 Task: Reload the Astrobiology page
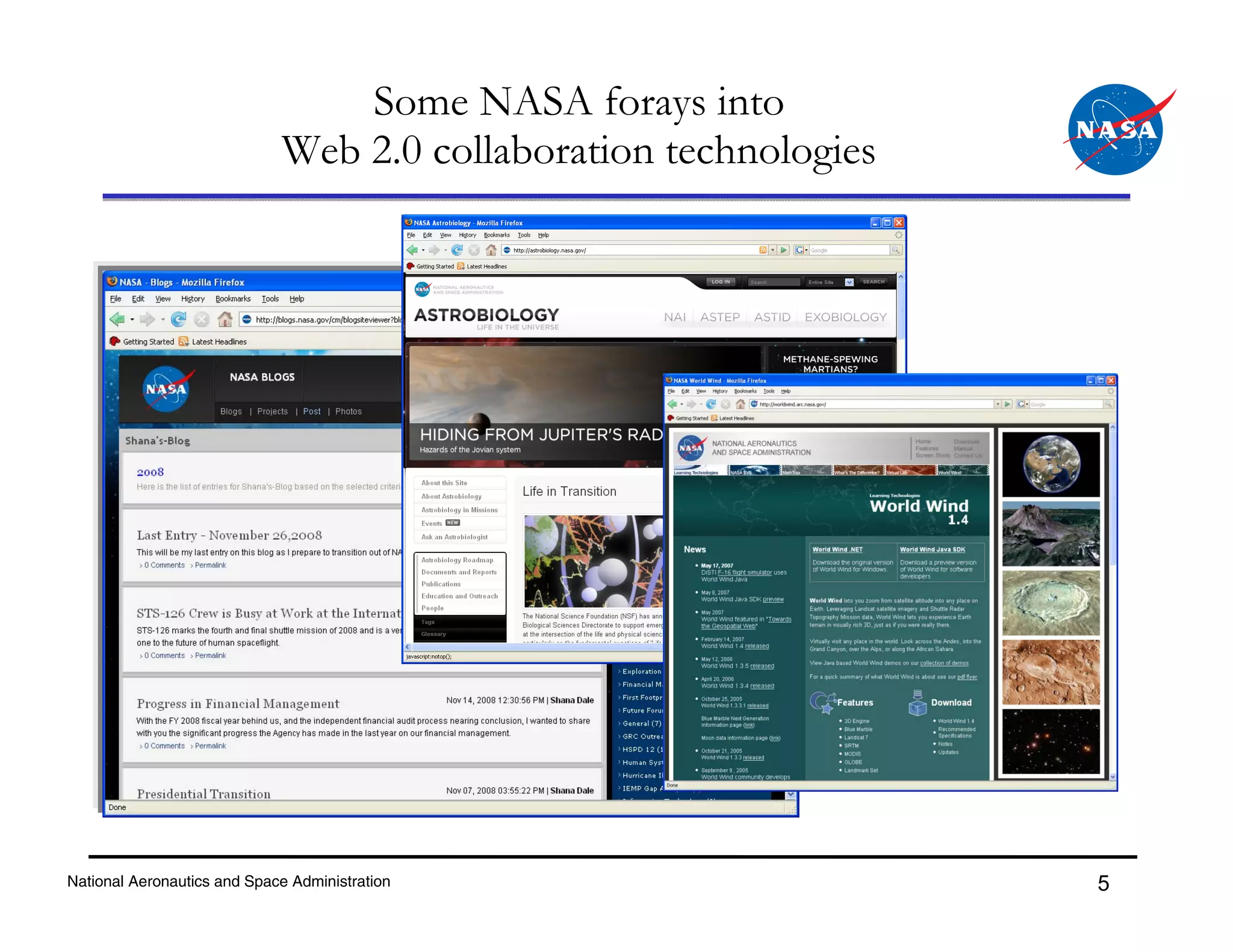point(458,250)
